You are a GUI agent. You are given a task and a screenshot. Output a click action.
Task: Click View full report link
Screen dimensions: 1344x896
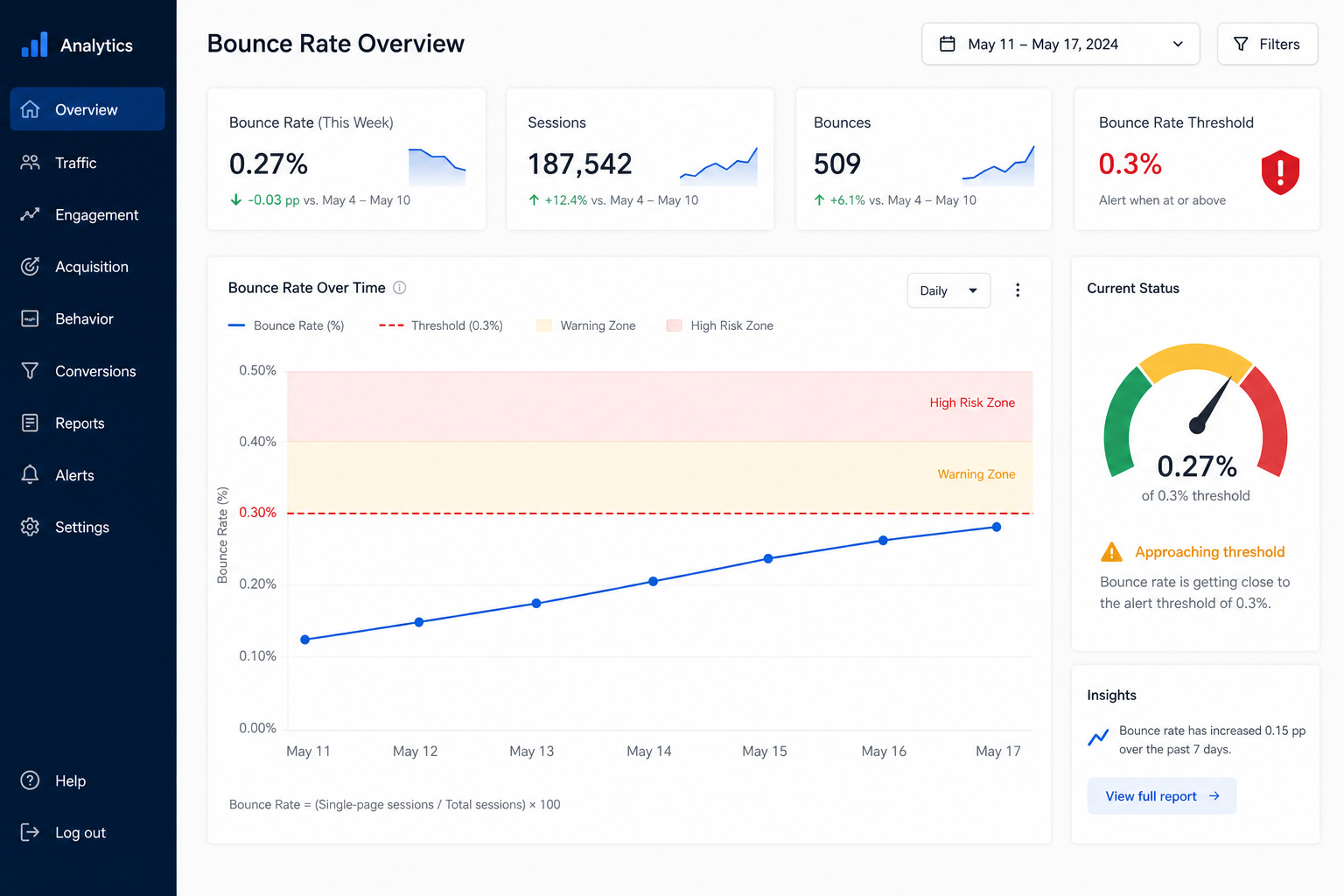coord(1162,796)
